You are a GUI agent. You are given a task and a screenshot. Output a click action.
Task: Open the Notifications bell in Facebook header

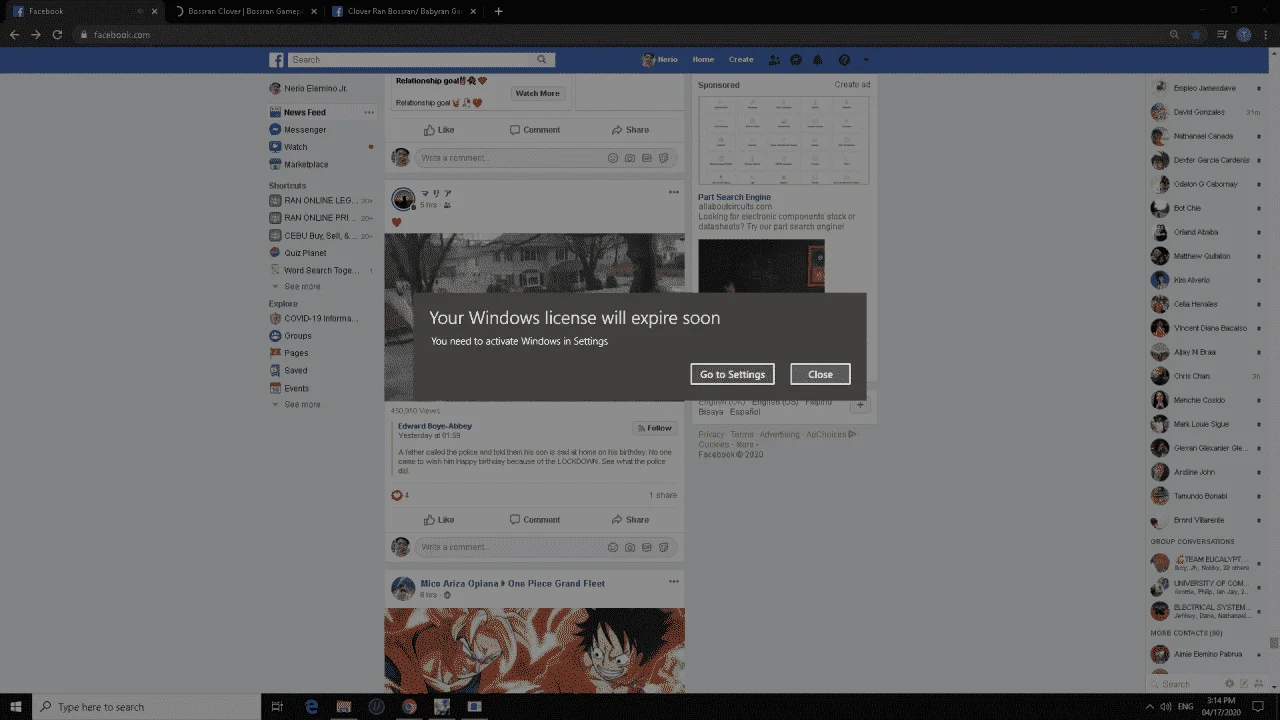coord(818,60)
